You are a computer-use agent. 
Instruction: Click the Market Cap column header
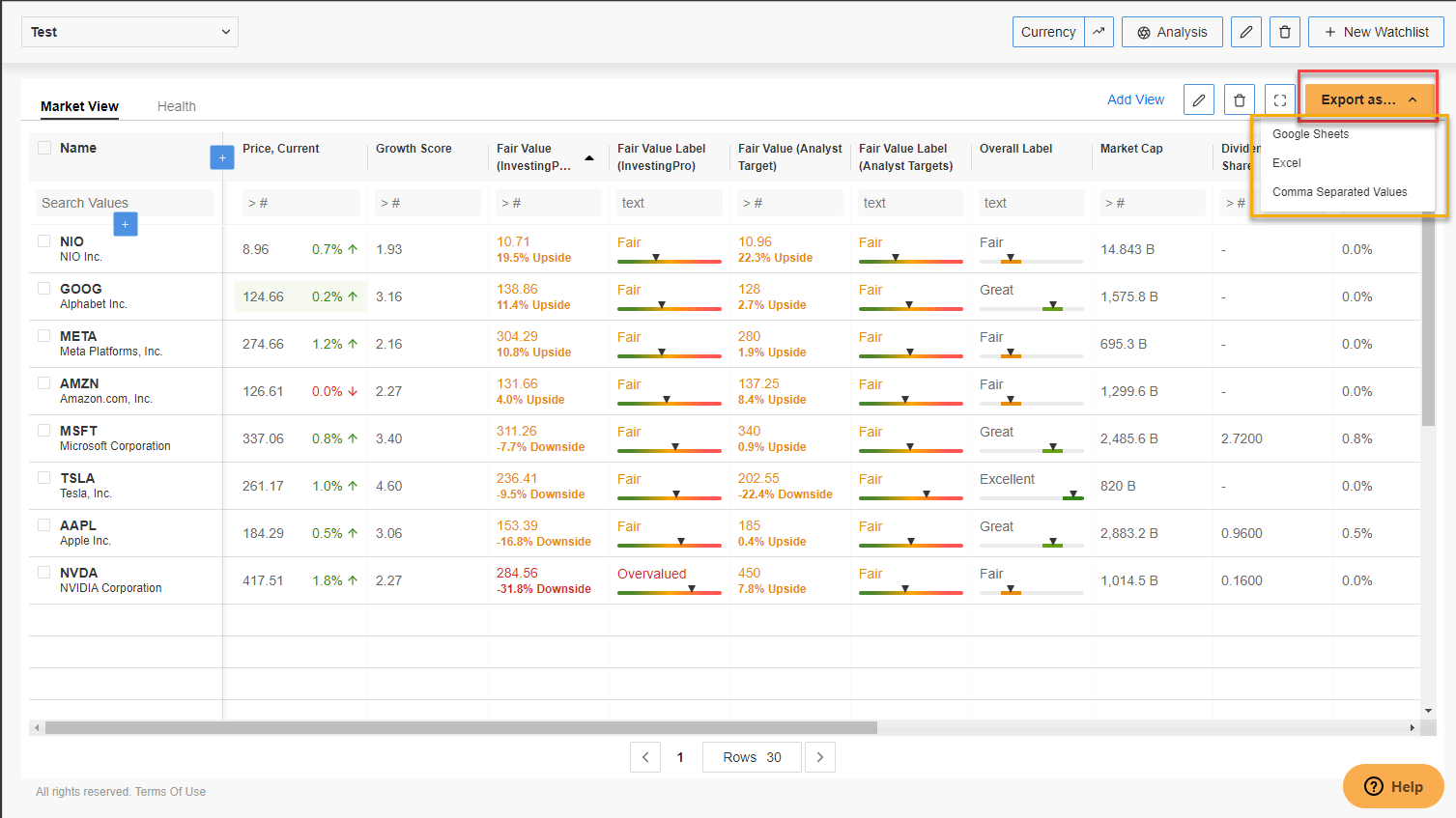pos(1131,149)
